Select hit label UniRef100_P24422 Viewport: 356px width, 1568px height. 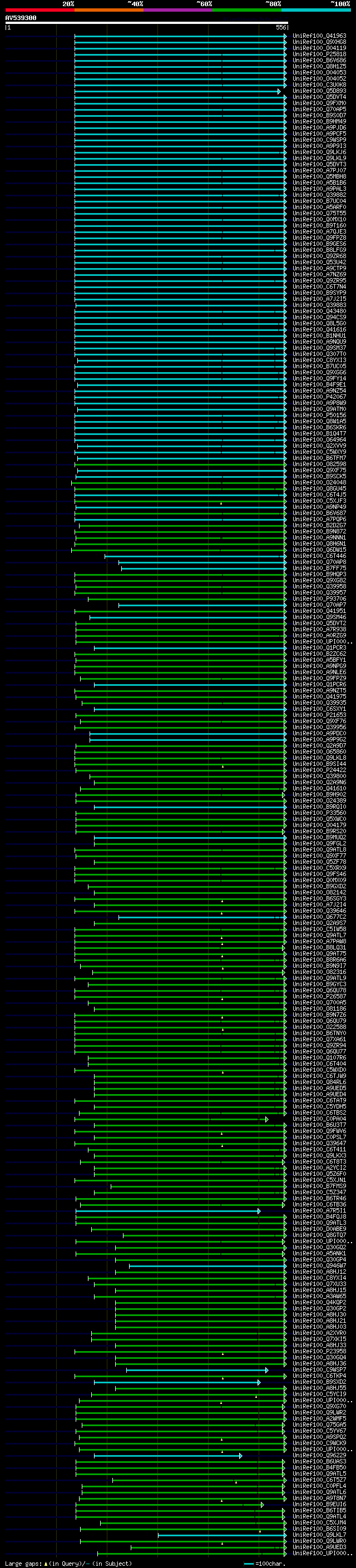(319, 769)
